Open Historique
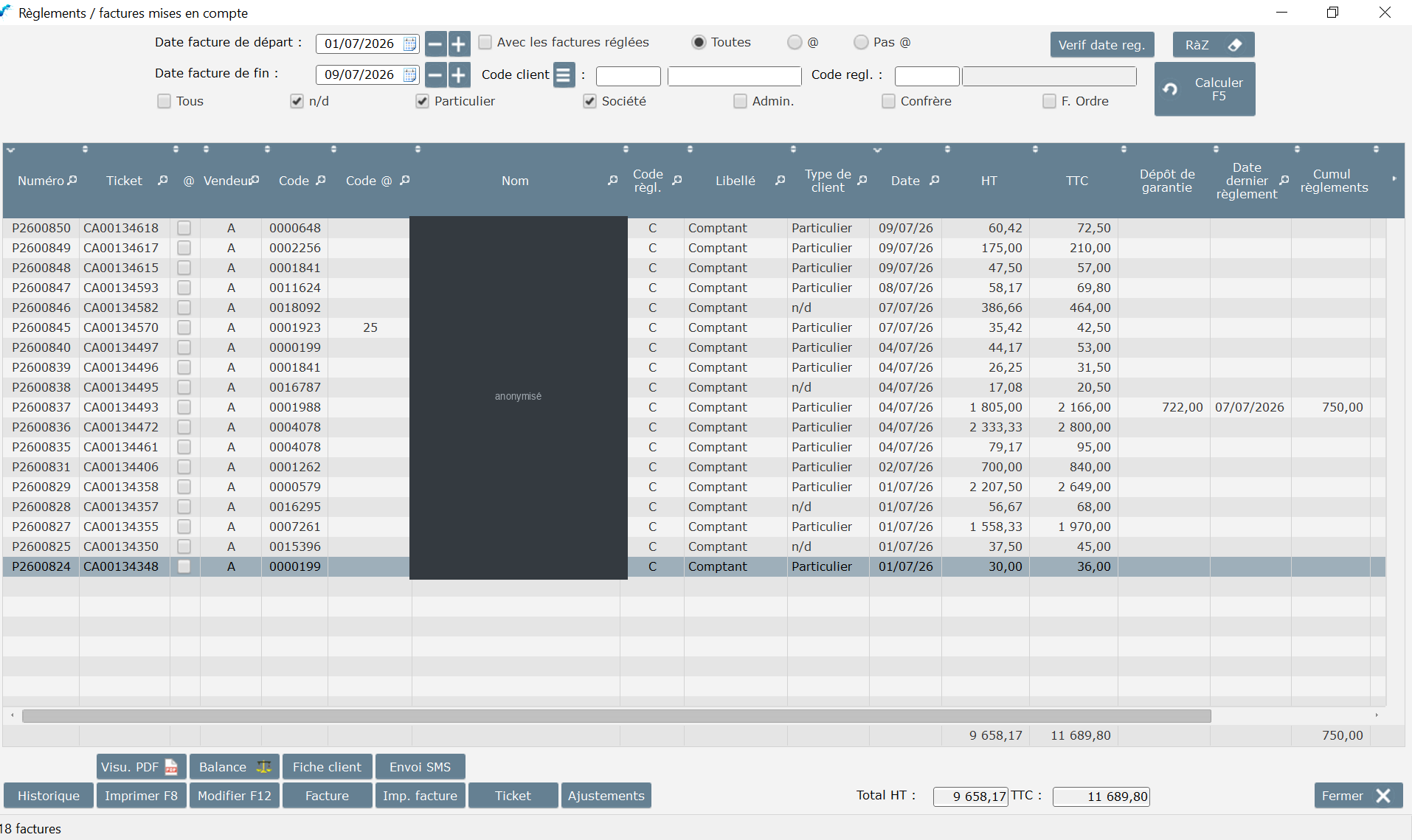Image resolution: width=1412 pixels, height=840 pixels. 49,796
